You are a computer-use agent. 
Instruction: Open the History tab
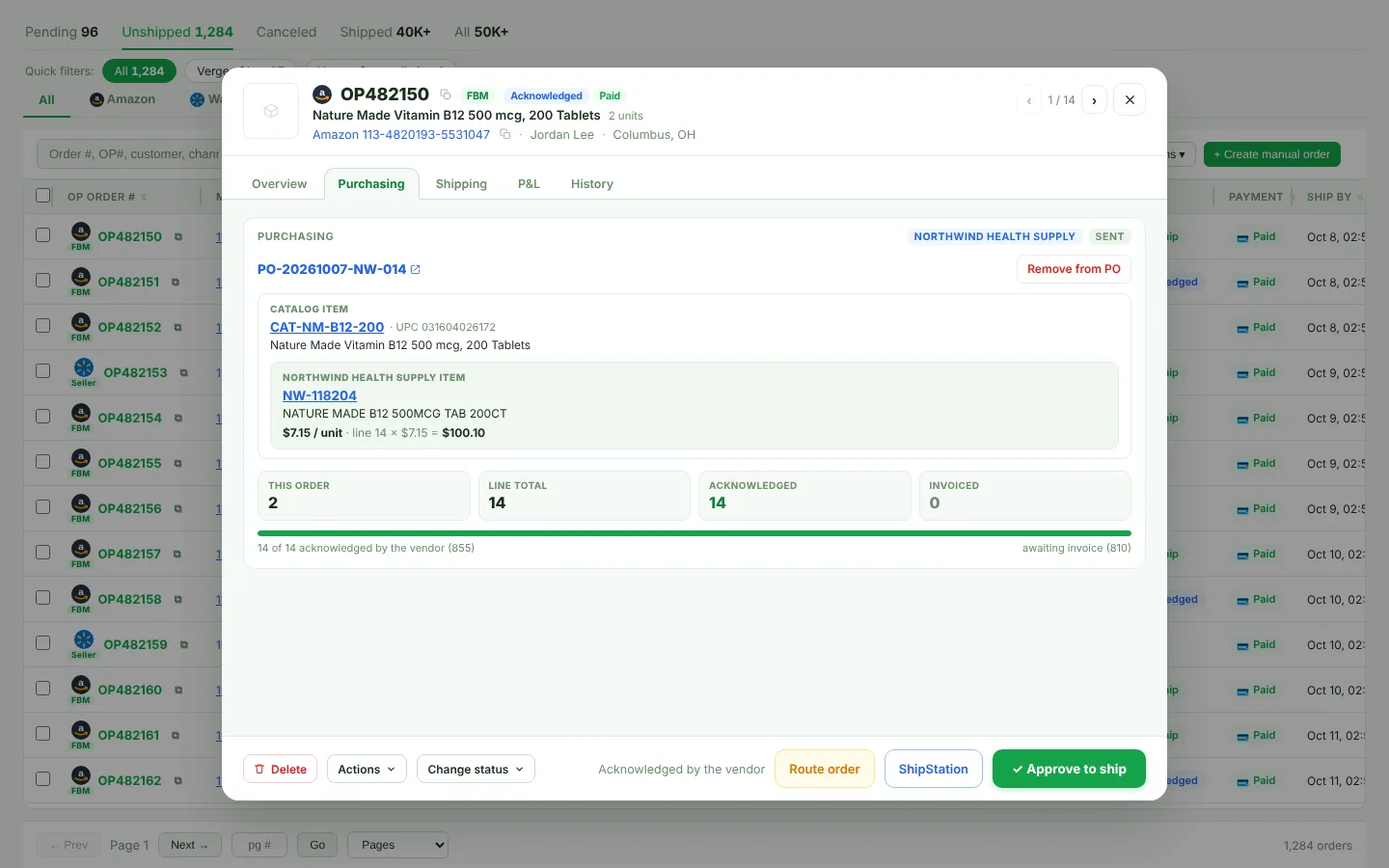point(591,184)
